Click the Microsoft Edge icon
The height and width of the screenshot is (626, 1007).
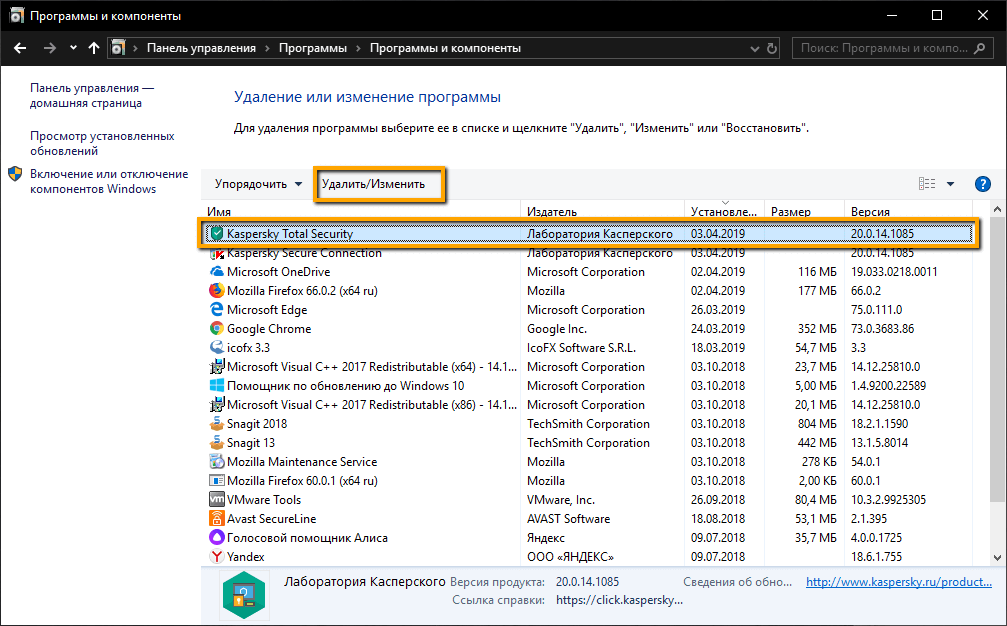(215, 309)
